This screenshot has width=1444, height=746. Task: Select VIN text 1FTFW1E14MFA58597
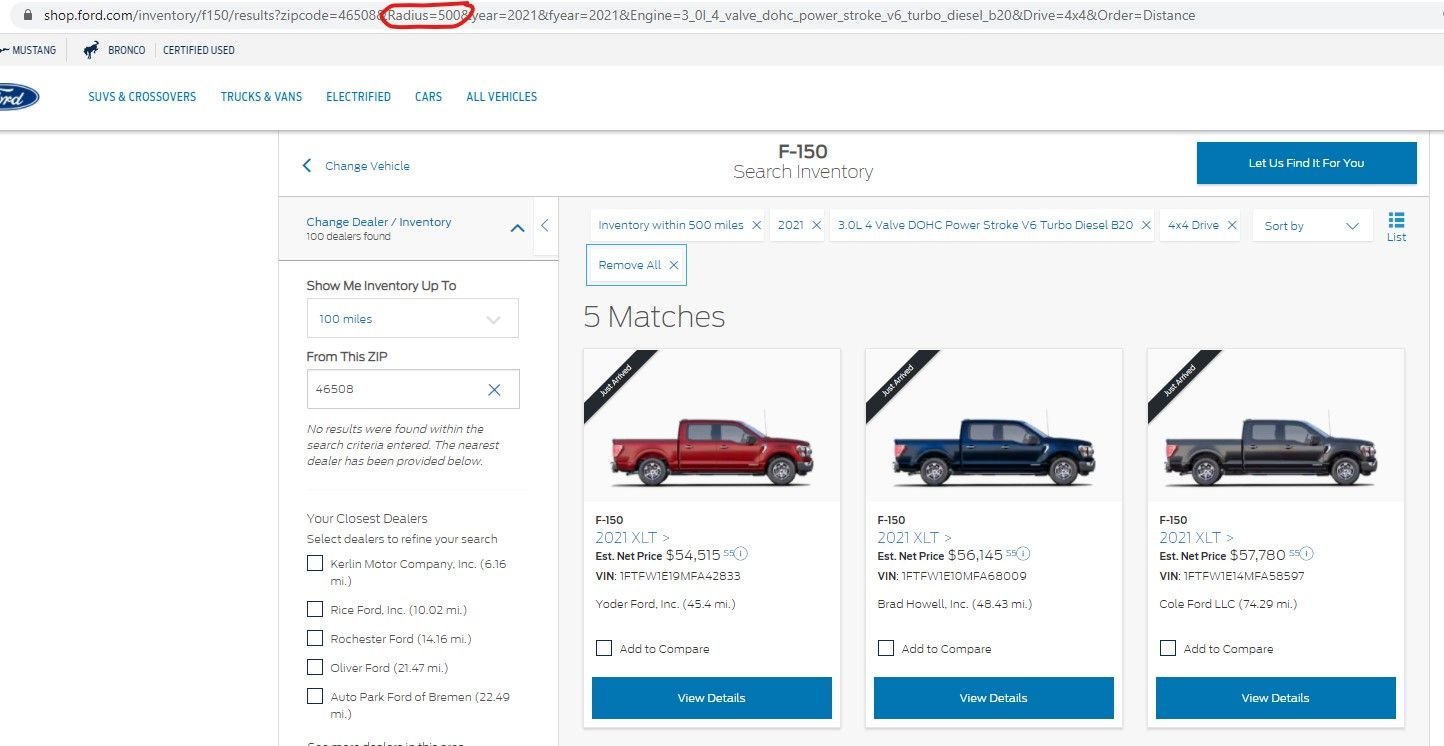(1244, 576)
